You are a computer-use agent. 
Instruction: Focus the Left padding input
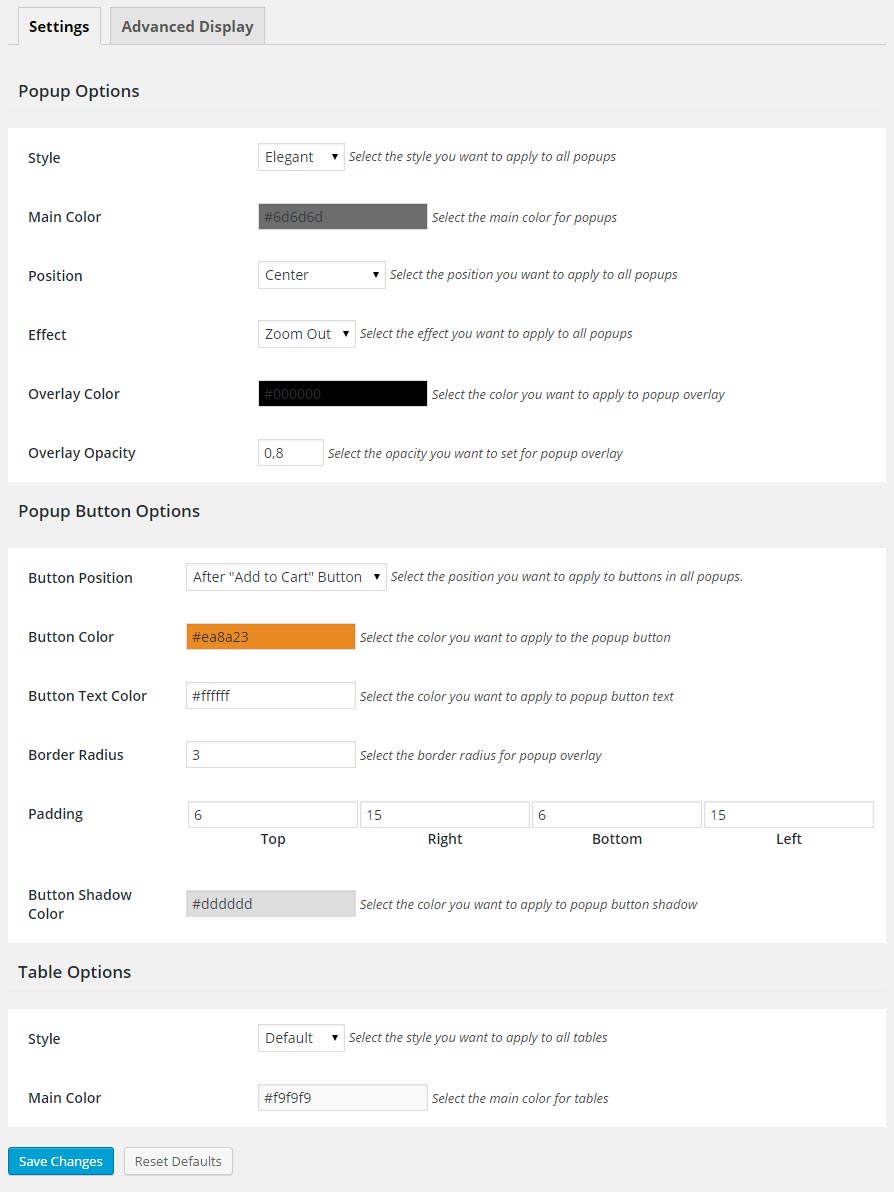pos(789,815)
